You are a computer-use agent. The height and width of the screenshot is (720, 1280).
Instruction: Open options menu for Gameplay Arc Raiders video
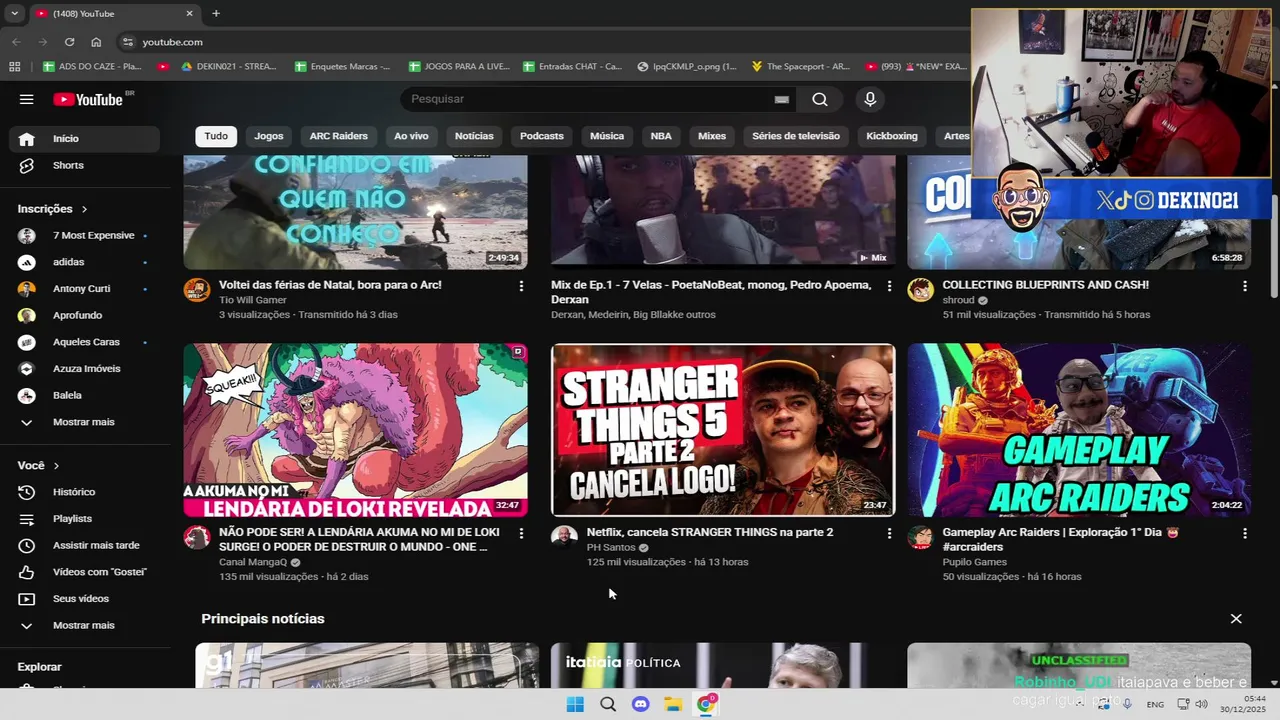click(1245, 534)
